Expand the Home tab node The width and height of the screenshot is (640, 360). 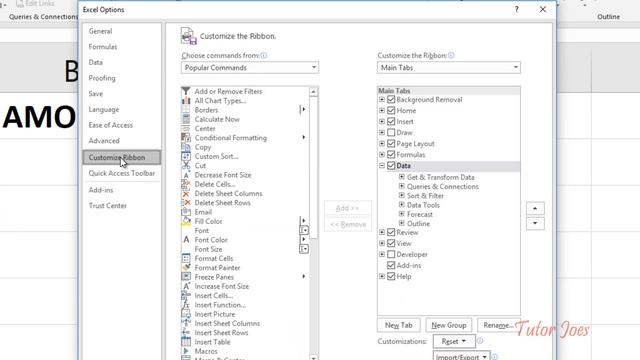pos(382,110)
